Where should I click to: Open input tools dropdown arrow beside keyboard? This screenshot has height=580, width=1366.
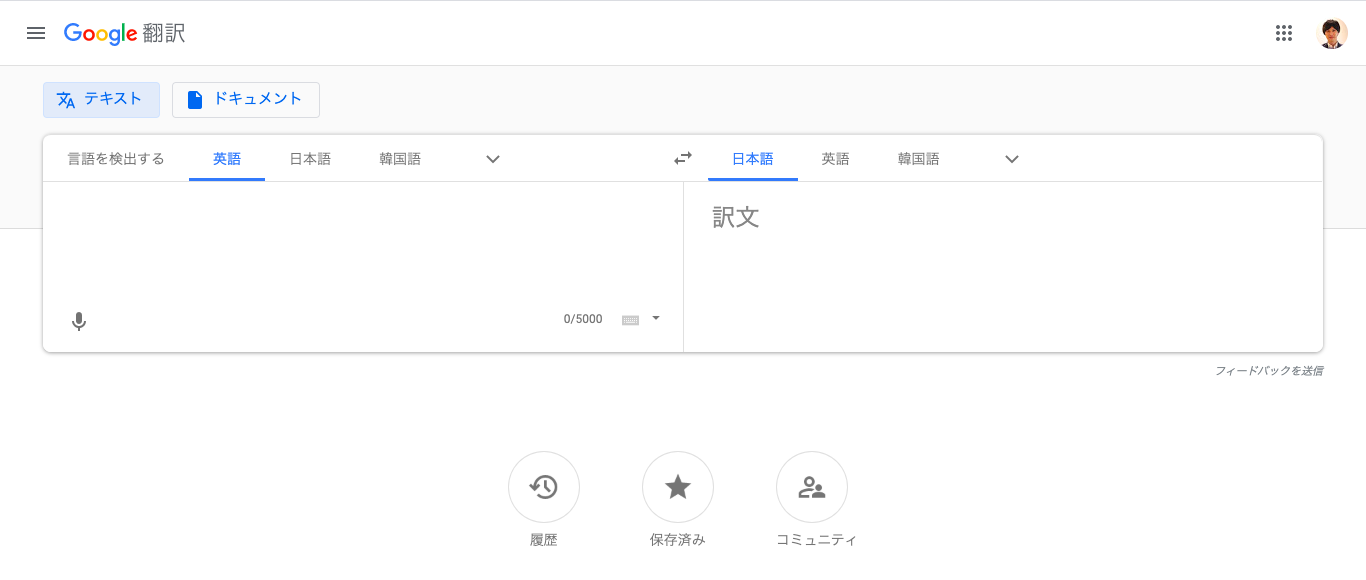pyautogui.click(x=656, y=318)
